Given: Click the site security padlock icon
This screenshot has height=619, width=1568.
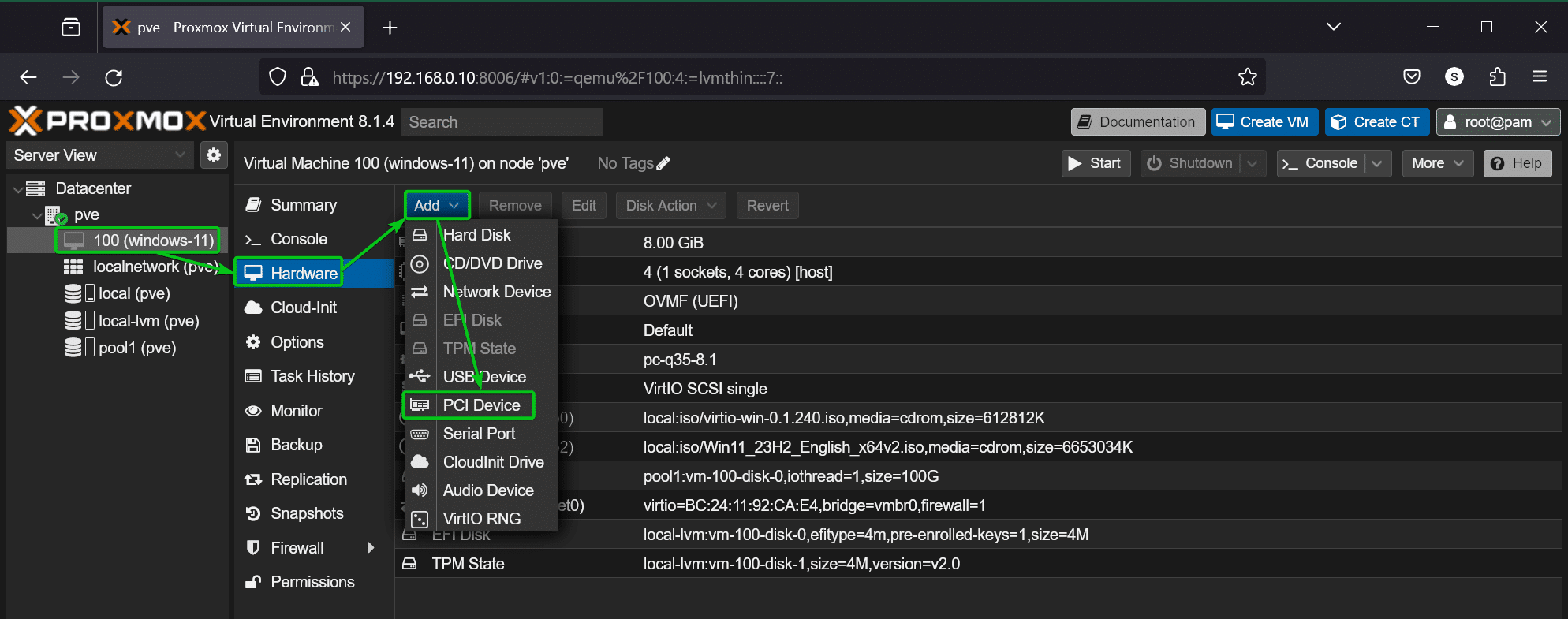Looking at the screenshot, I should tap(309, 77).
